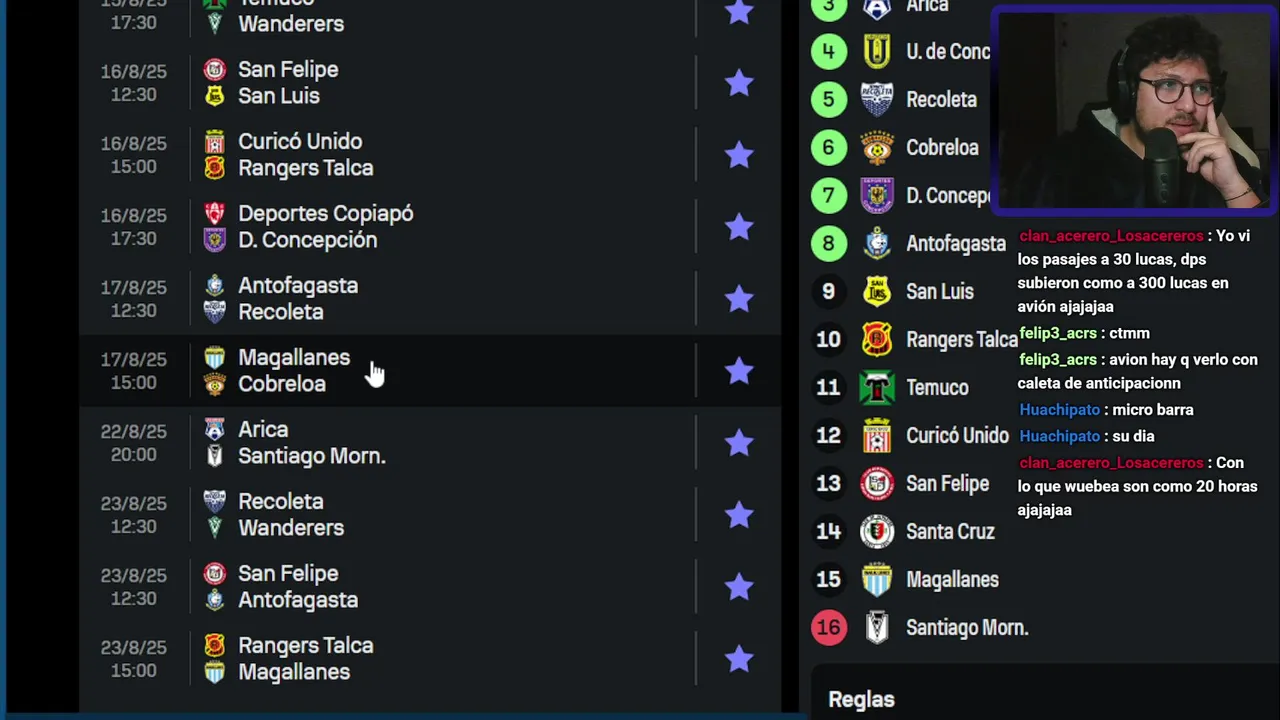Click the Recoleta crest in standings
1280x720 pixels.
tap(877, 100)
